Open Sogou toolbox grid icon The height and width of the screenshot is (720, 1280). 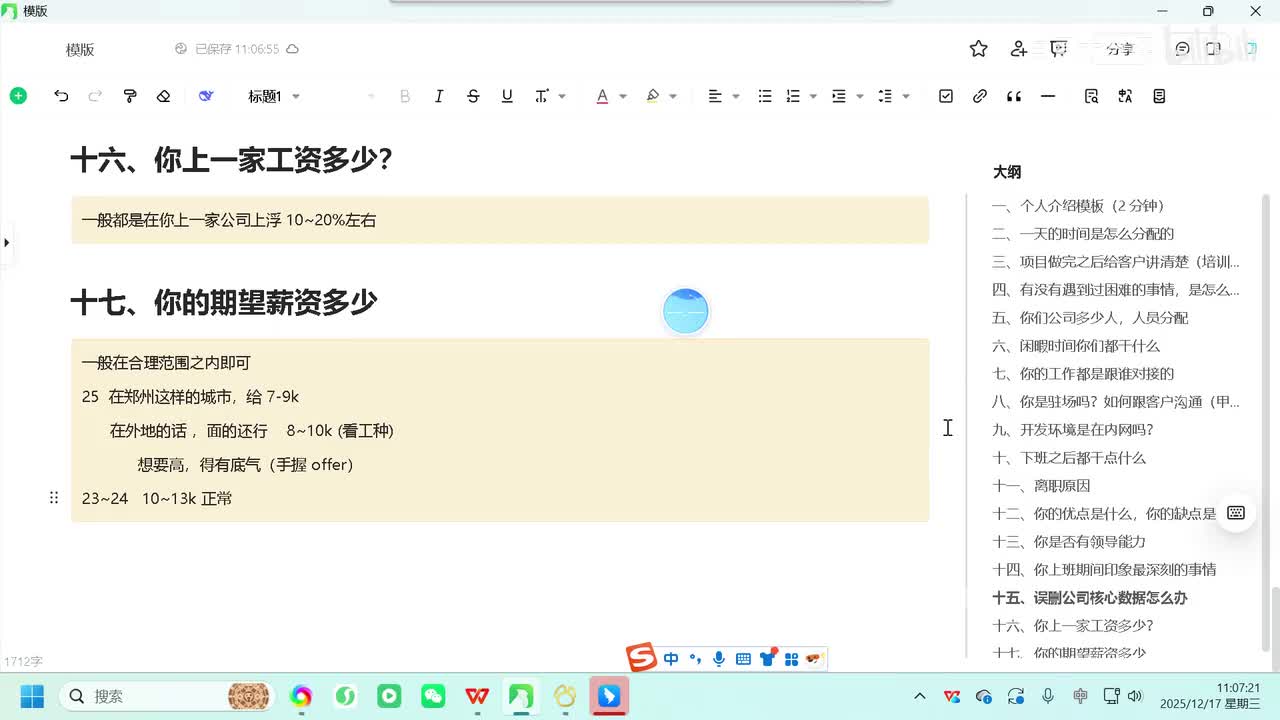click(x=791, y=659)
